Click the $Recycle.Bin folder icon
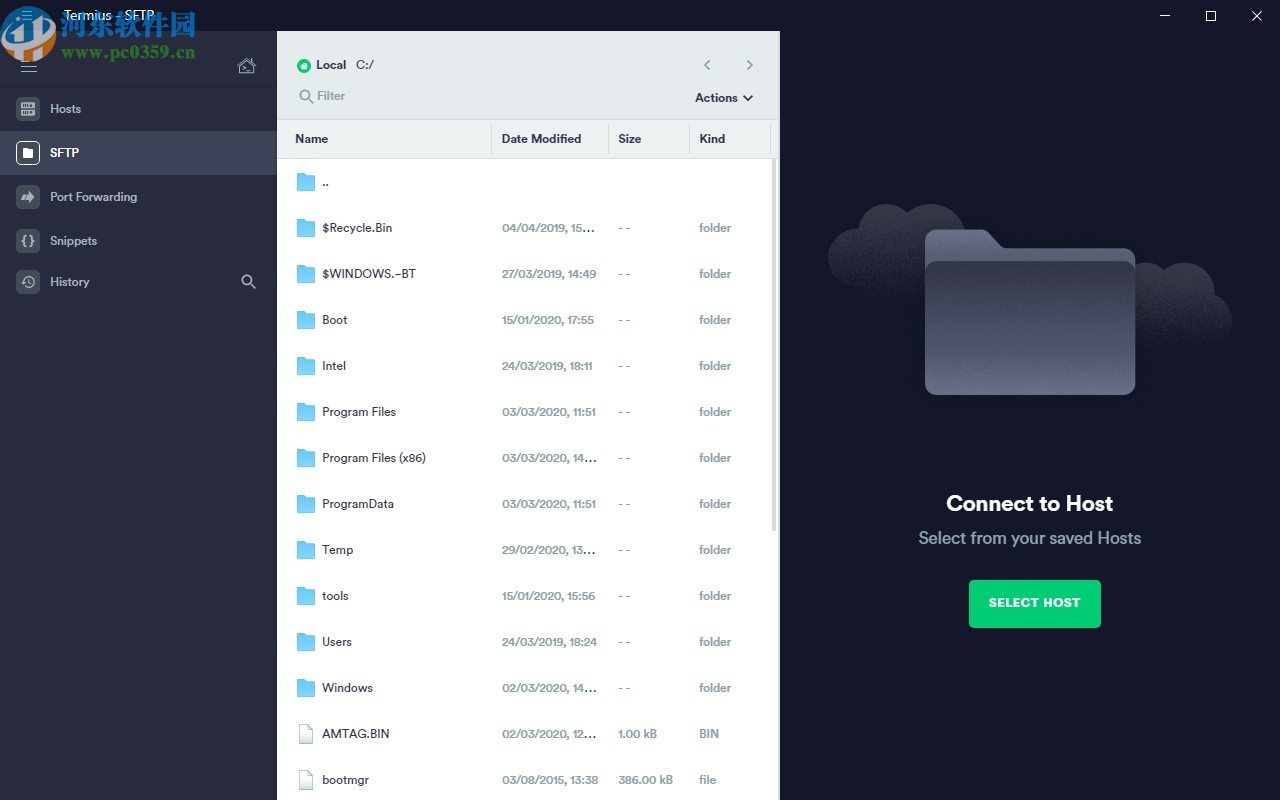Viewport: 1280px width, 800px height. point(306,228)
